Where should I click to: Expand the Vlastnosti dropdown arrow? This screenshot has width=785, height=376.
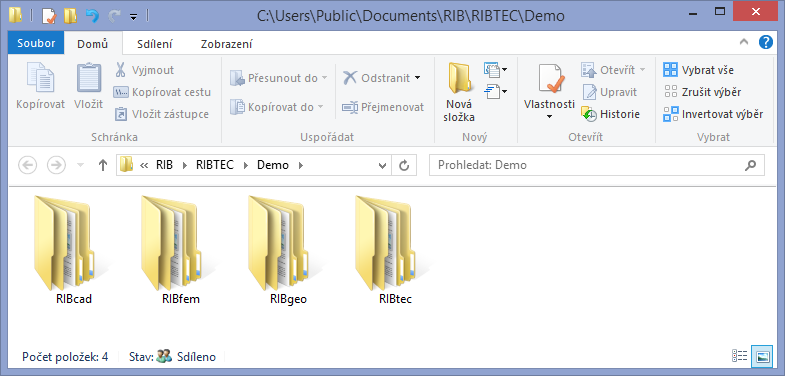[549, 117]
